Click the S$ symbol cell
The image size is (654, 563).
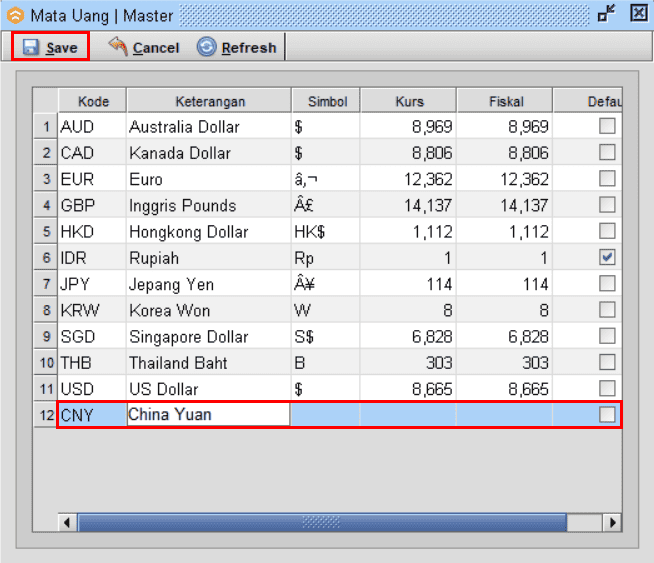pyautogui.click(x=326, y=336)
